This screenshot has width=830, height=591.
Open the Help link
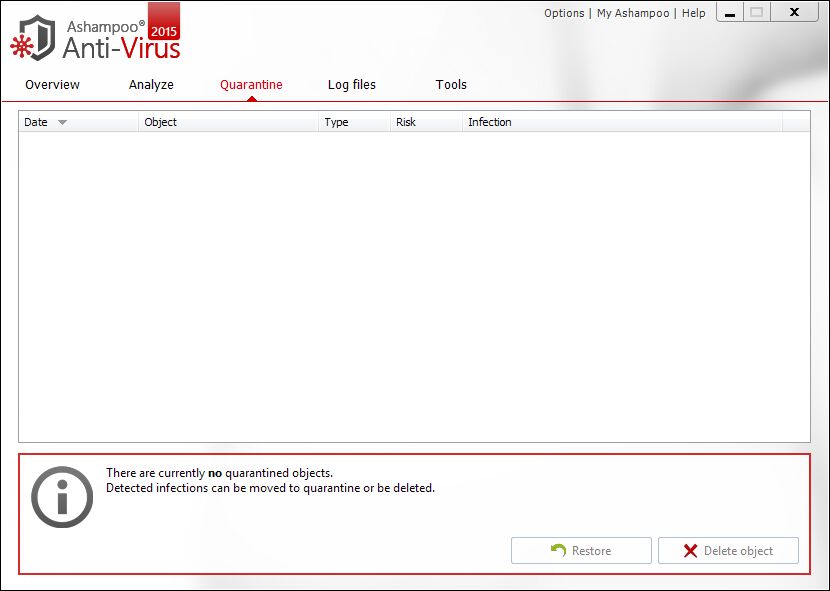click(x=693, y=13)
